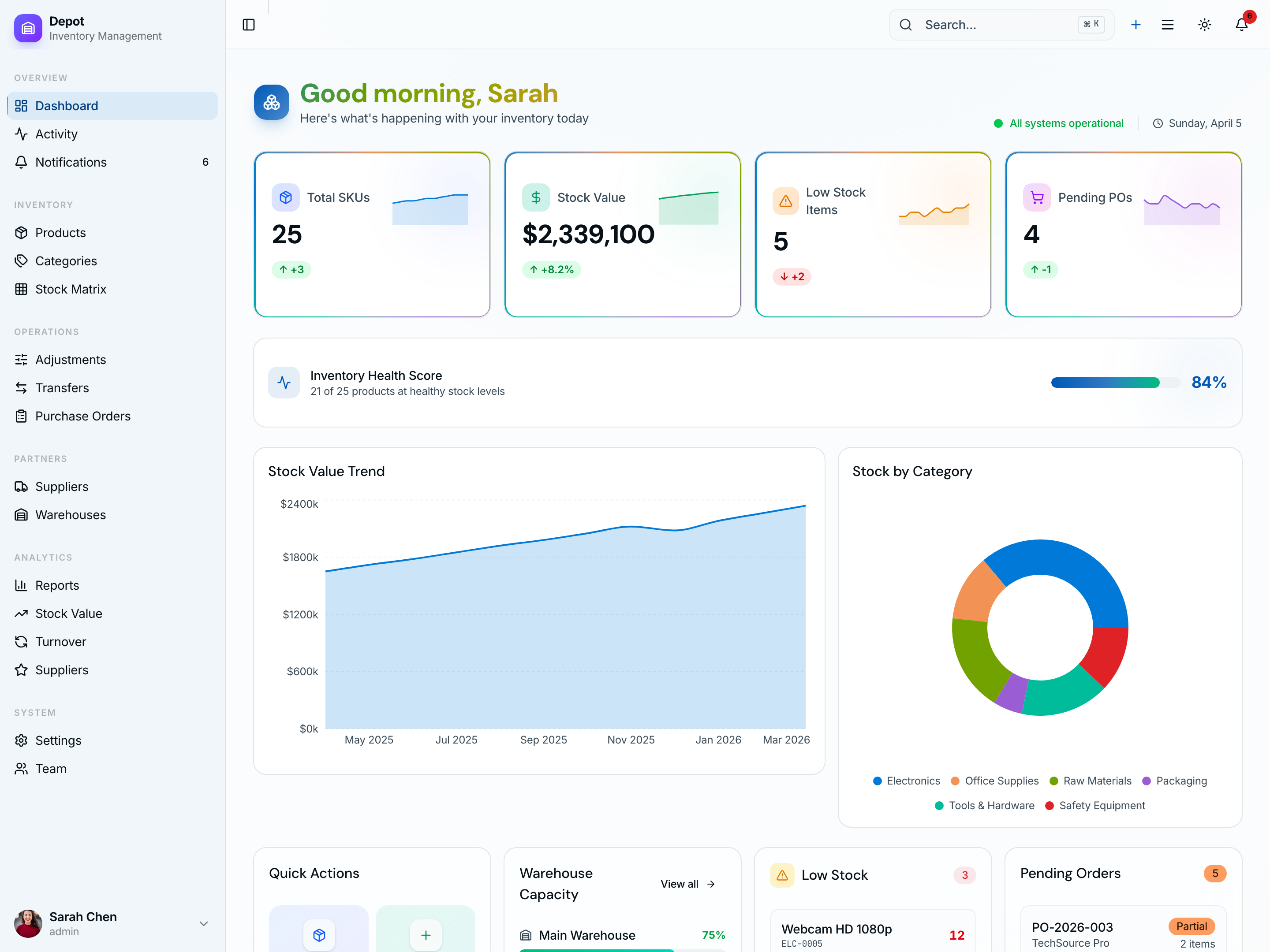The image size is (1270, 952).
Task: Select the package icon under Quick Actions
Action: pyautogui.click(x=319, y=934)
